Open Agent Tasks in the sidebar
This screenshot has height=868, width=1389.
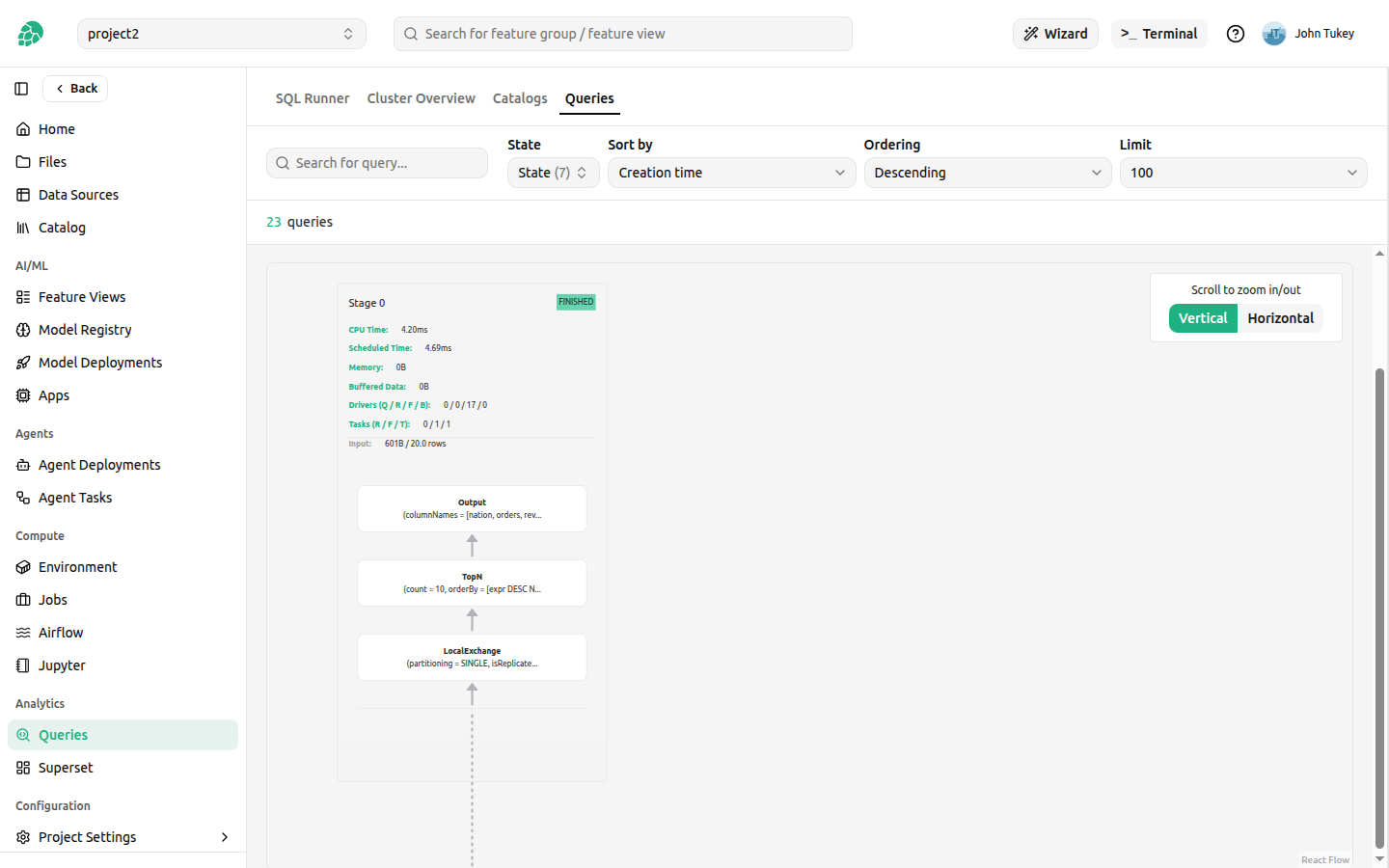point(123,498)
